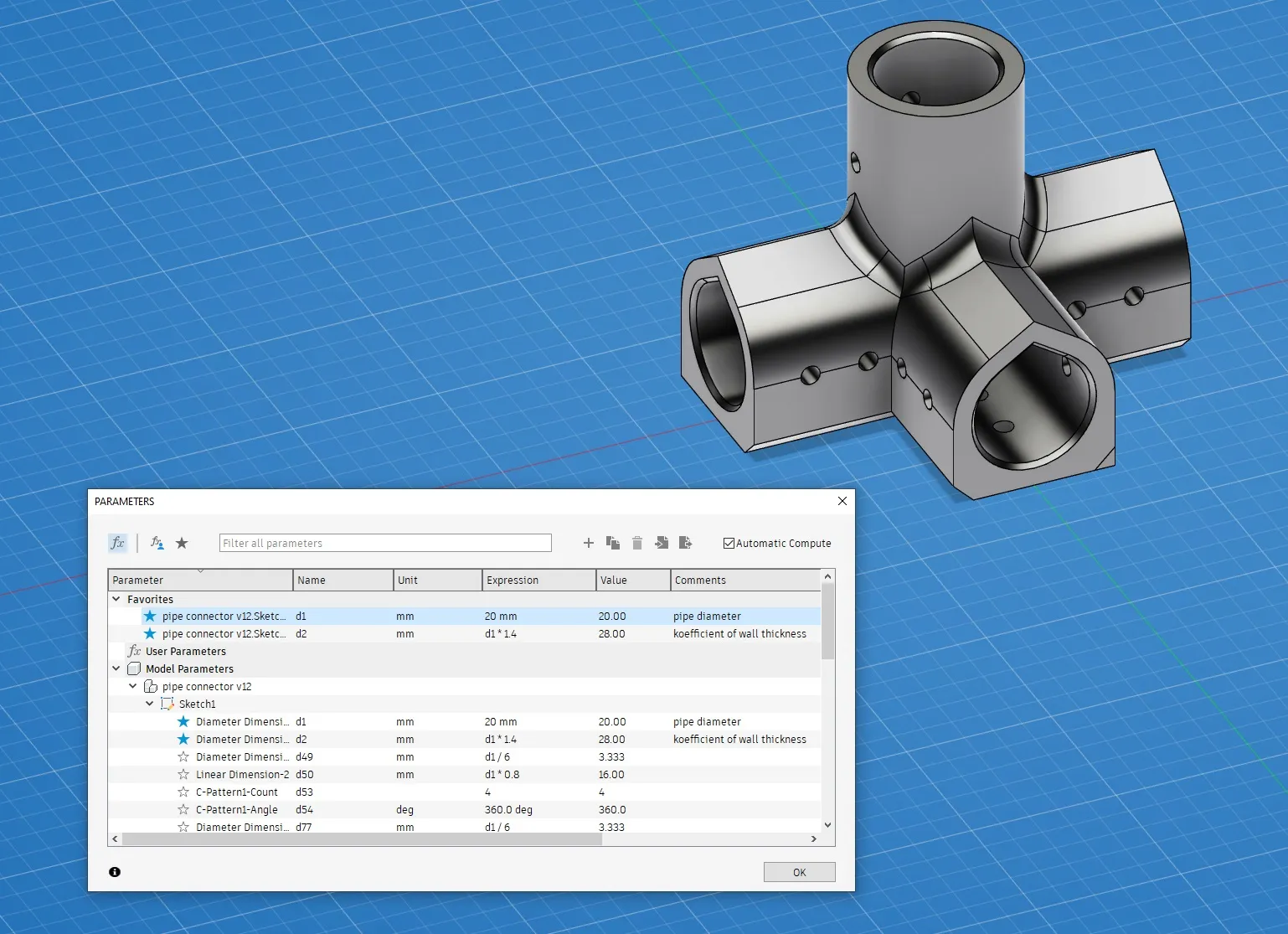The width and height of the screenshot is (1288, 934).
Task: Confirm with the OK button
Action: pyautogui.click(x=800, y=872)
